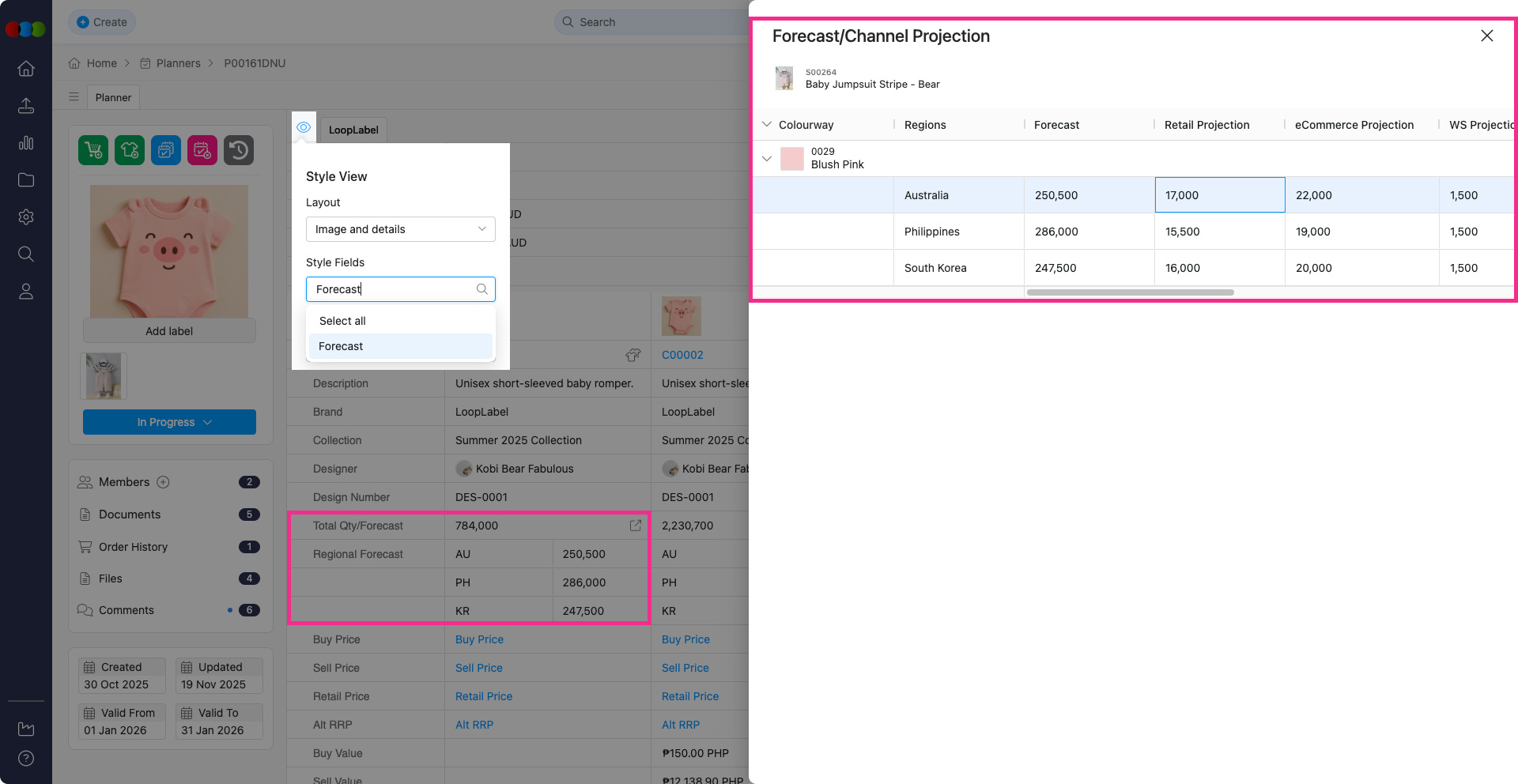This screenshot has height=784, width=1518.
Task: Click the Blush Pink colour swatch
Action: click(791, 159)
